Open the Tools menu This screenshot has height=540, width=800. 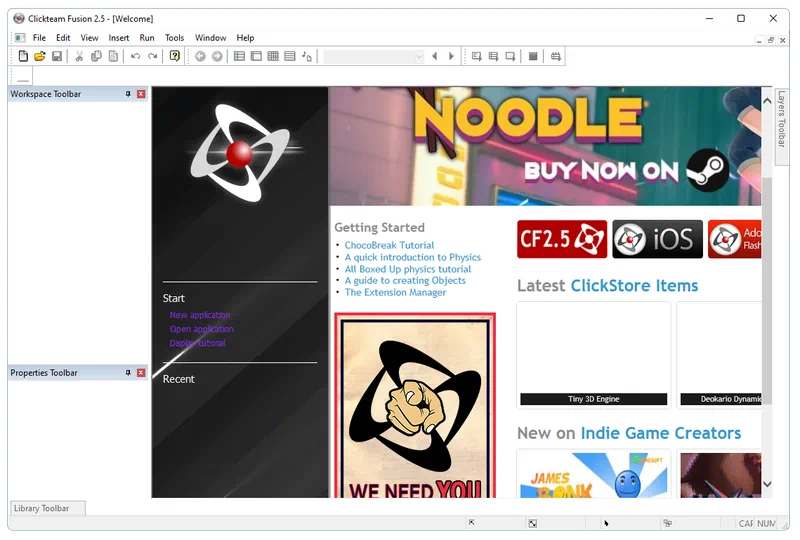174,38
